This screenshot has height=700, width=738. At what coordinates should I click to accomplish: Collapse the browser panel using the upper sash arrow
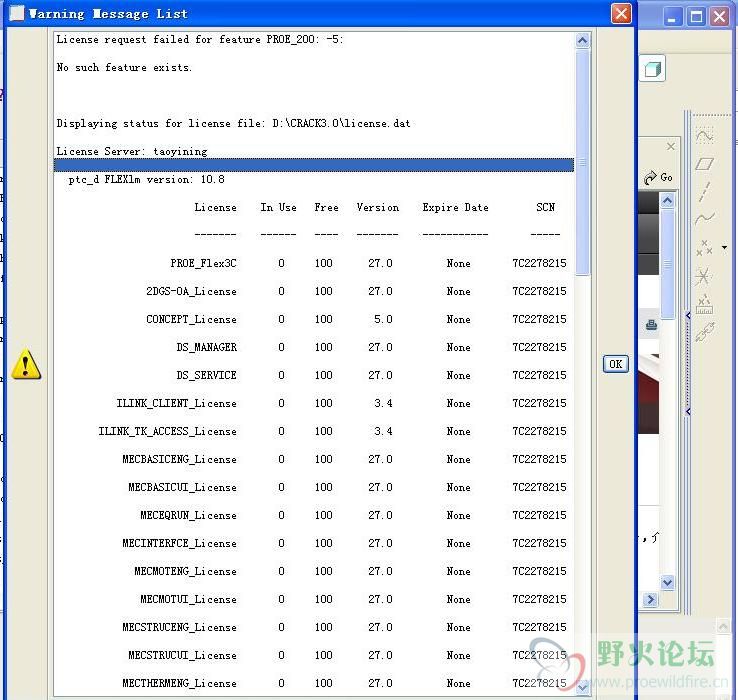688,315
